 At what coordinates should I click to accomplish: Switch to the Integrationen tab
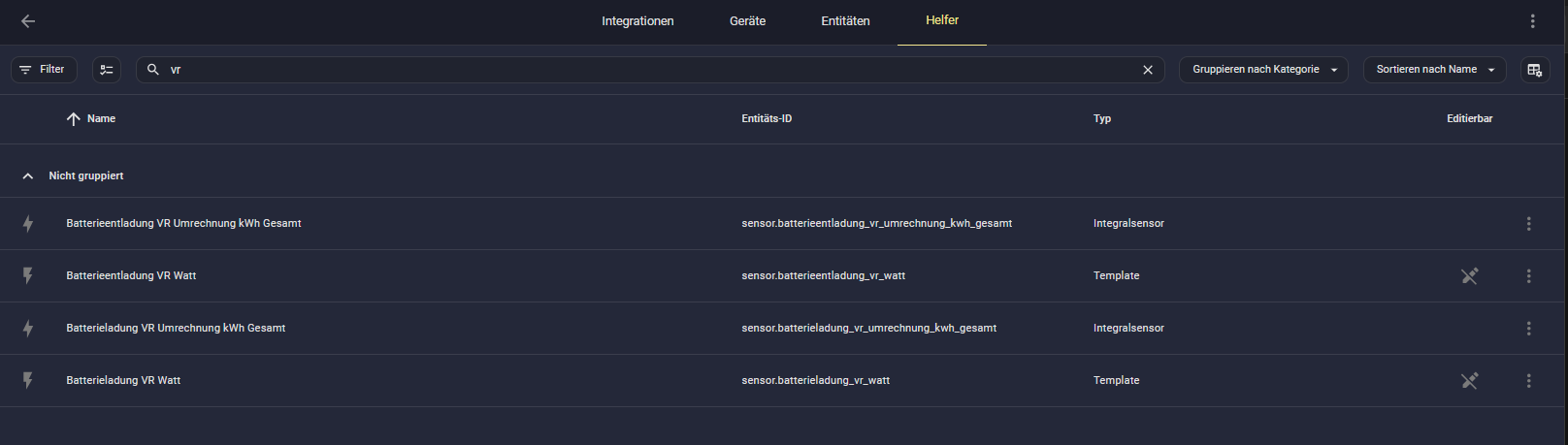pyautogui.click(x=637, y=21)
